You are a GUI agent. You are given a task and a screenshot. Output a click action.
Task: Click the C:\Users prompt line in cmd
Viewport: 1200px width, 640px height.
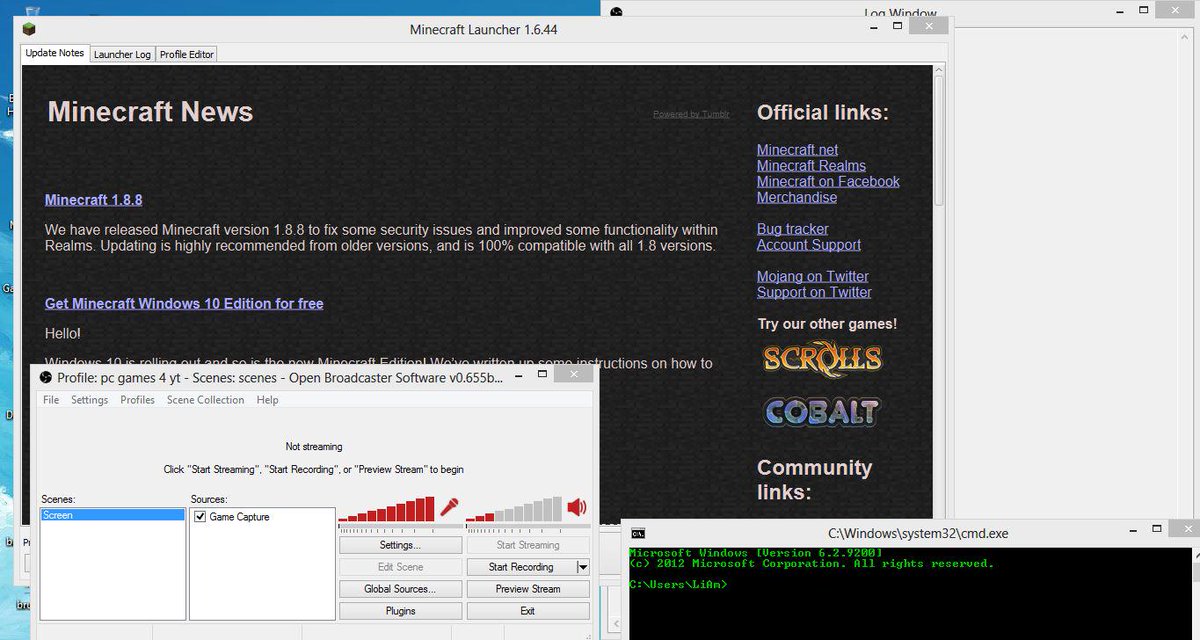678,585
